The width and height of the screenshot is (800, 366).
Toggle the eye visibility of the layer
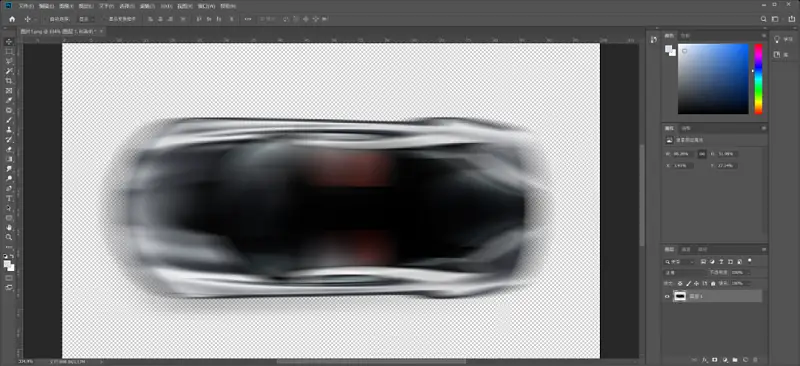click(667, 296)
